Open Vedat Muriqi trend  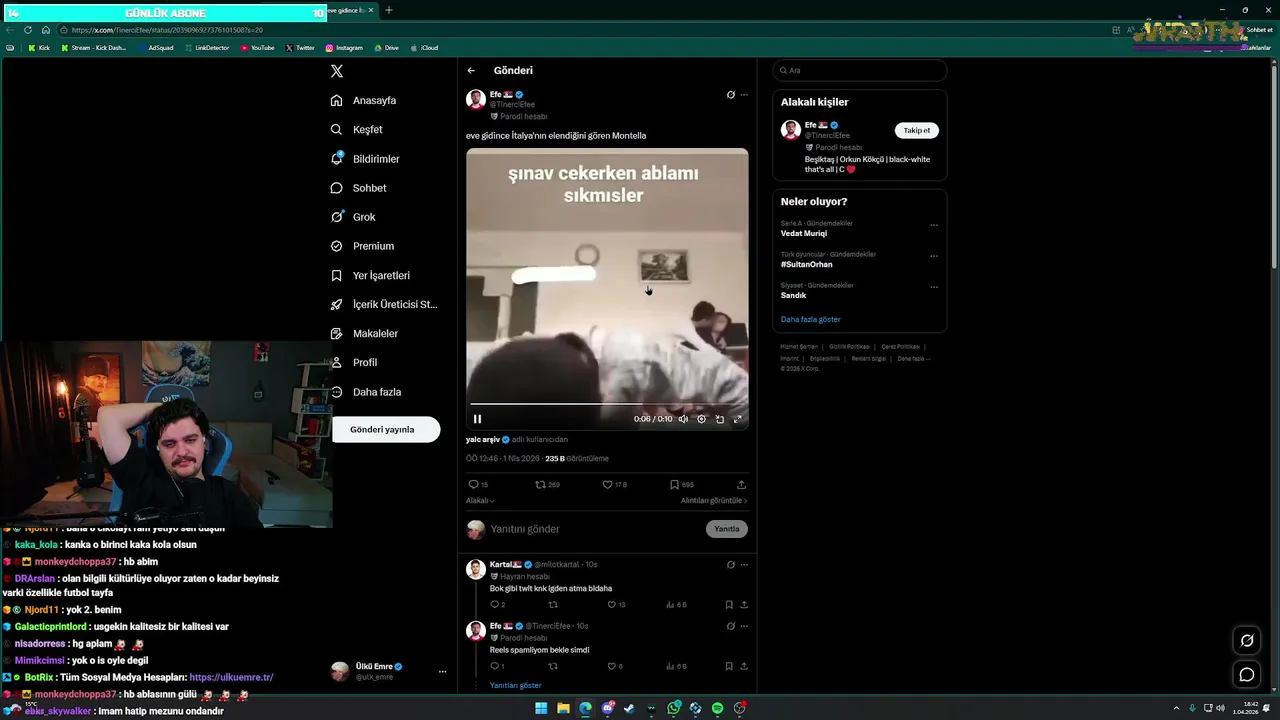(804, 234)
